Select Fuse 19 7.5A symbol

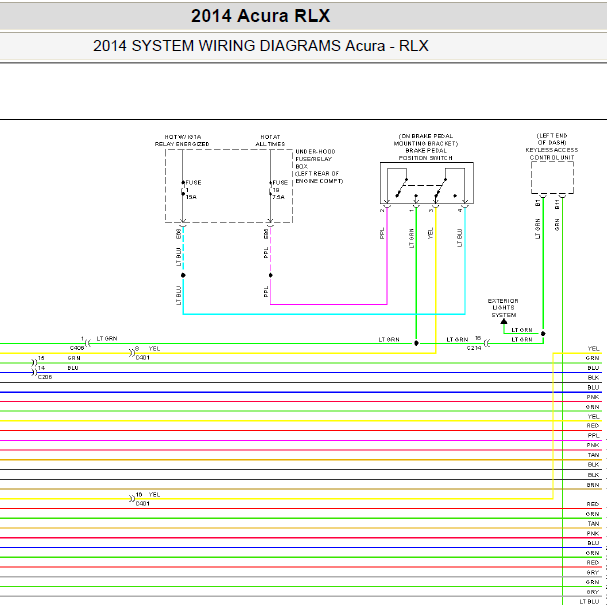click(270, 188)
